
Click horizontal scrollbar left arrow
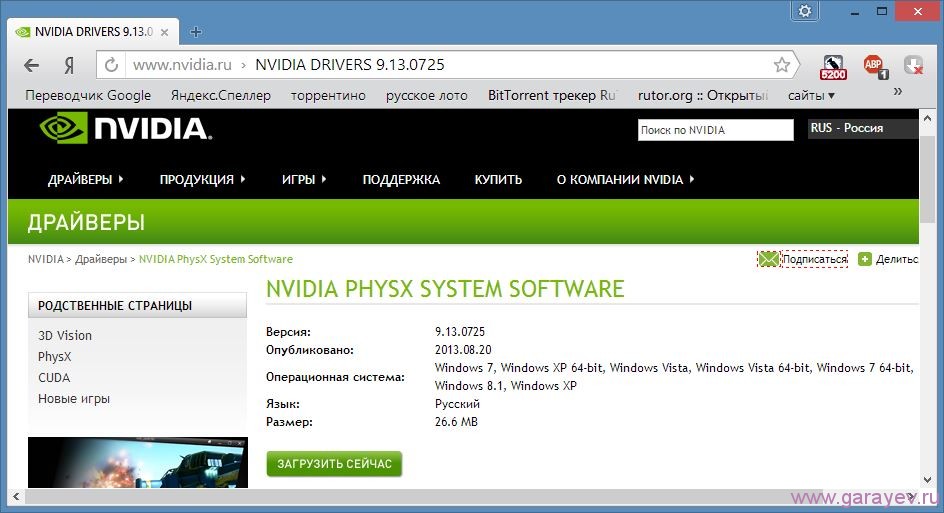pos(16,496)
